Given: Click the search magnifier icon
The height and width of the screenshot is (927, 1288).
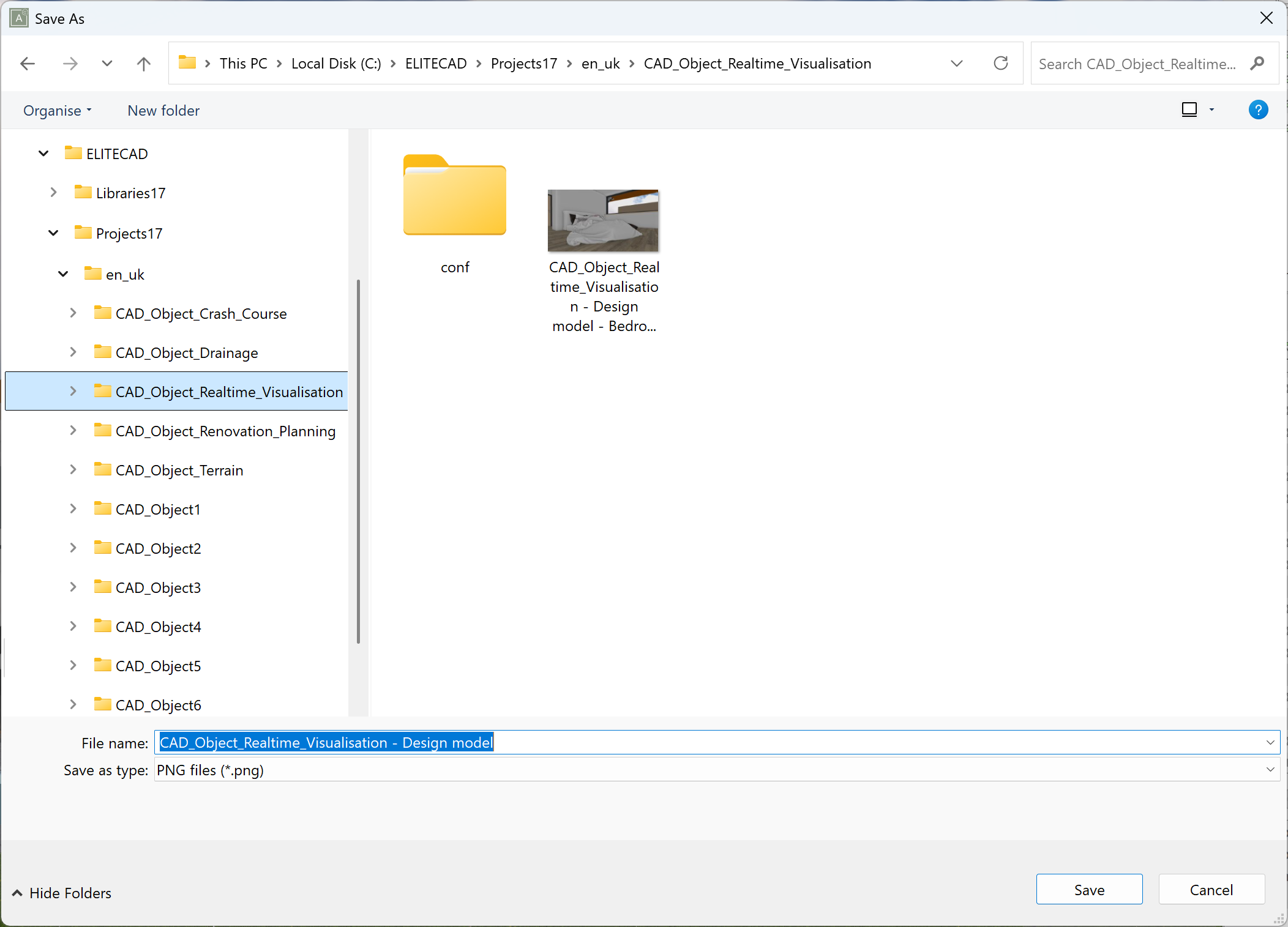Looking at the screenshot, I should (x=1257, y=64).
